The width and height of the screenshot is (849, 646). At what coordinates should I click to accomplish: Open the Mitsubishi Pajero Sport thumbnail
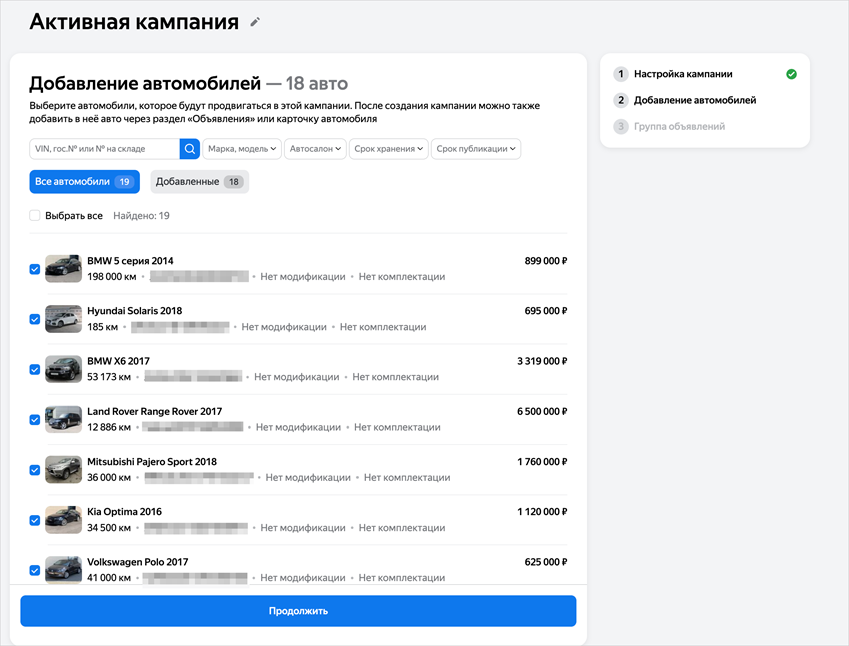coord(63,469)
